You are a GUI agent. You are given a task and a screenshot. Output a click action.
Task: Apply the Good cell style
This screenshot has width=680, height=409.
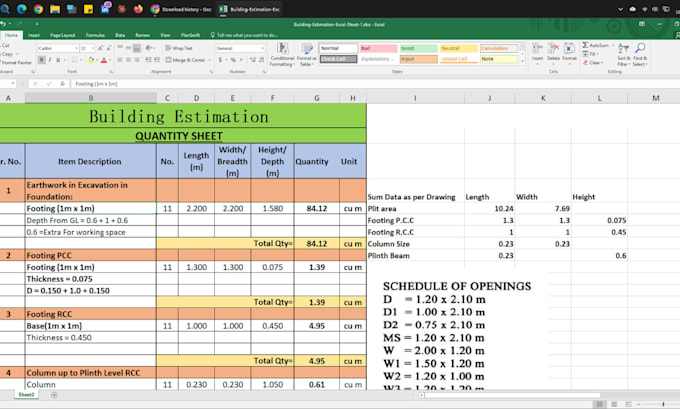(418, 48)
